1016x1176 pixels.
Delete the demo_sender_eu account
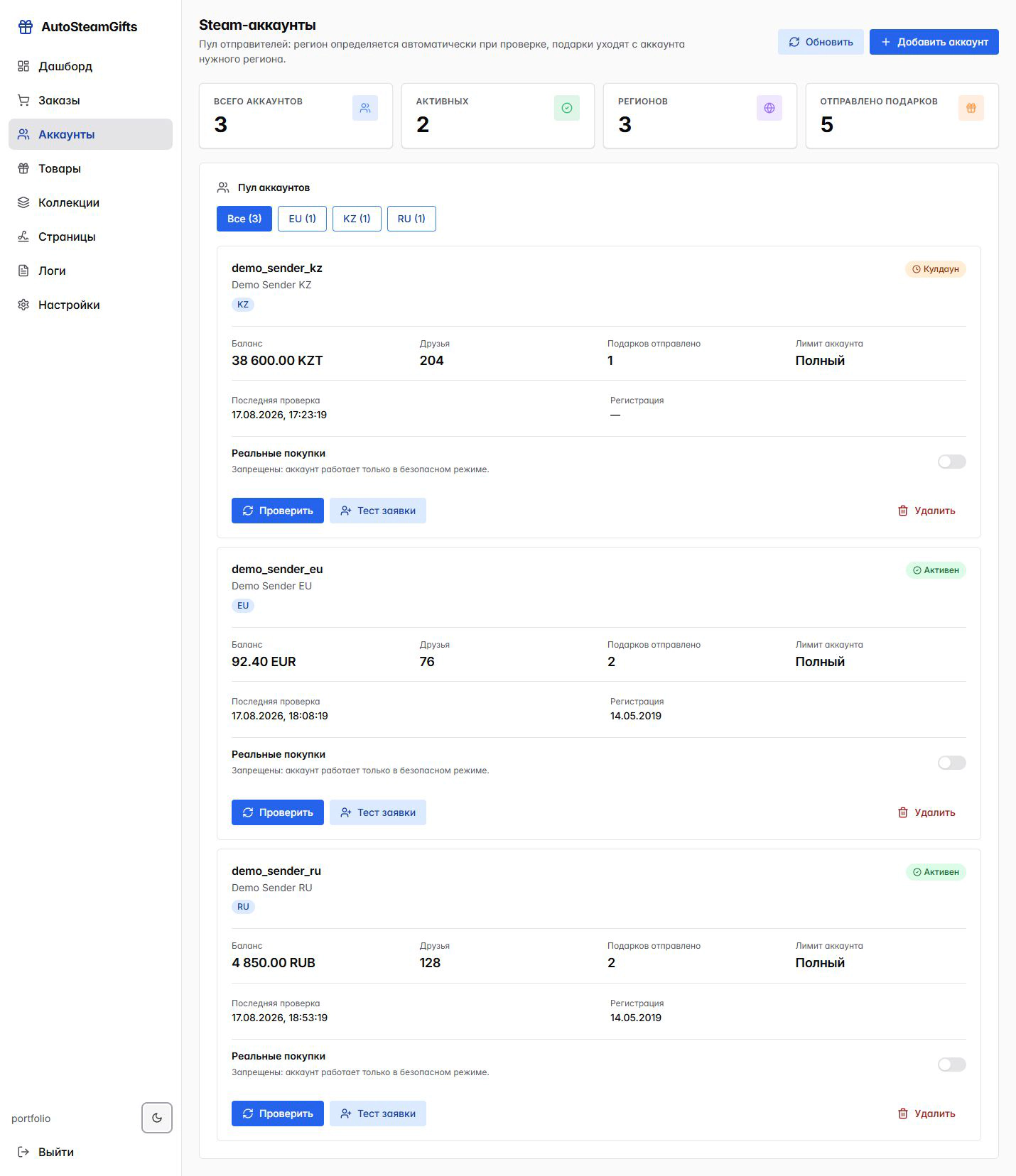coord(926,812)
